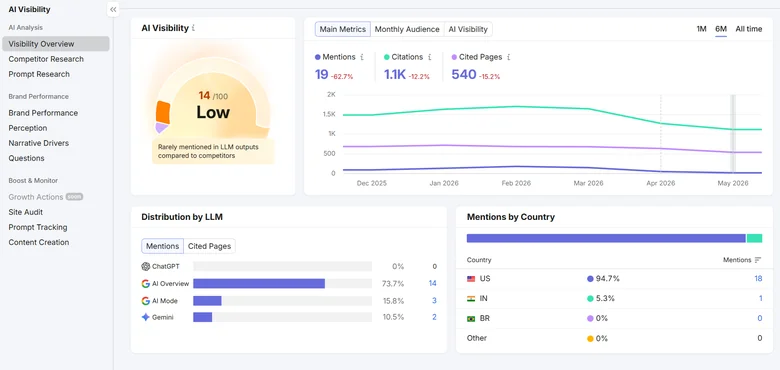Click the Google icon next to AI Mode
Viewport: 780px width, 370px height.
pos(145,301)
